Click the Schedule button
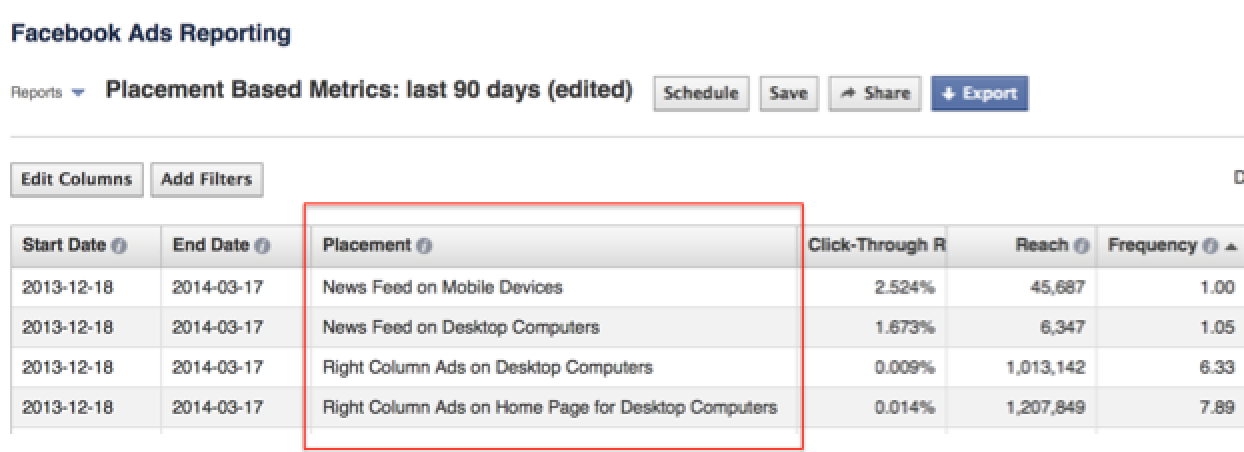The image size is (1244, 452). click(x=700, y=93)
